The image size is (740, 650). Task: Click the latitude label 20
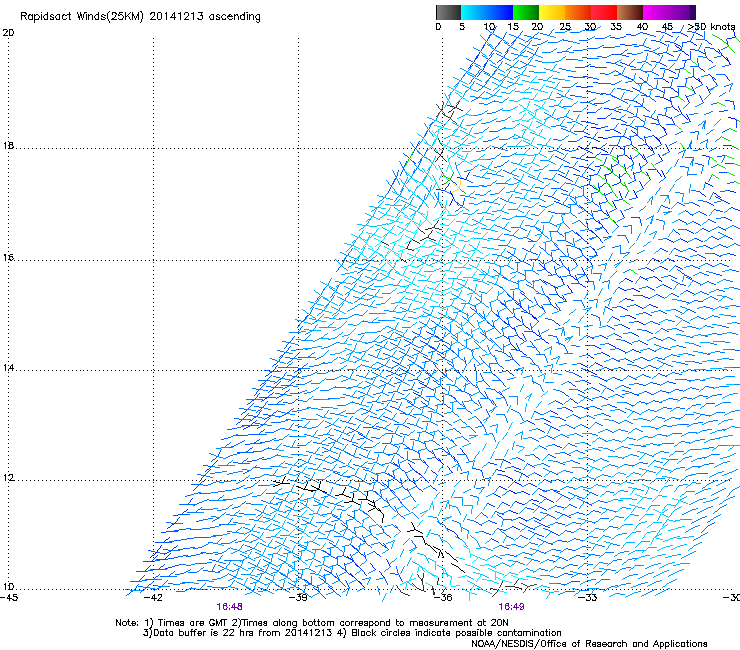pyautogui.click(x=8, y=33)
